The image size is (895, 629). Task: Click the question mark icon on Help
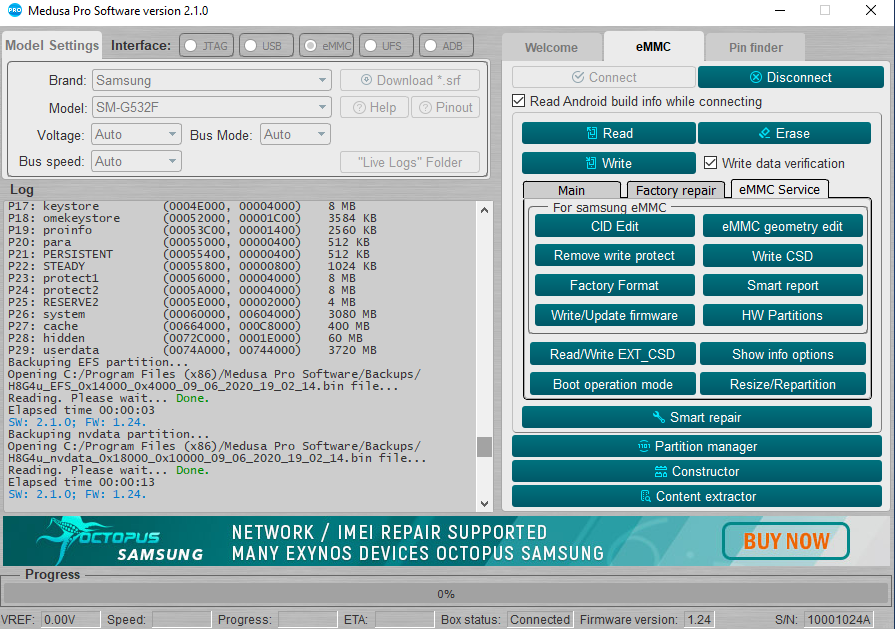(x=359, y=107)
